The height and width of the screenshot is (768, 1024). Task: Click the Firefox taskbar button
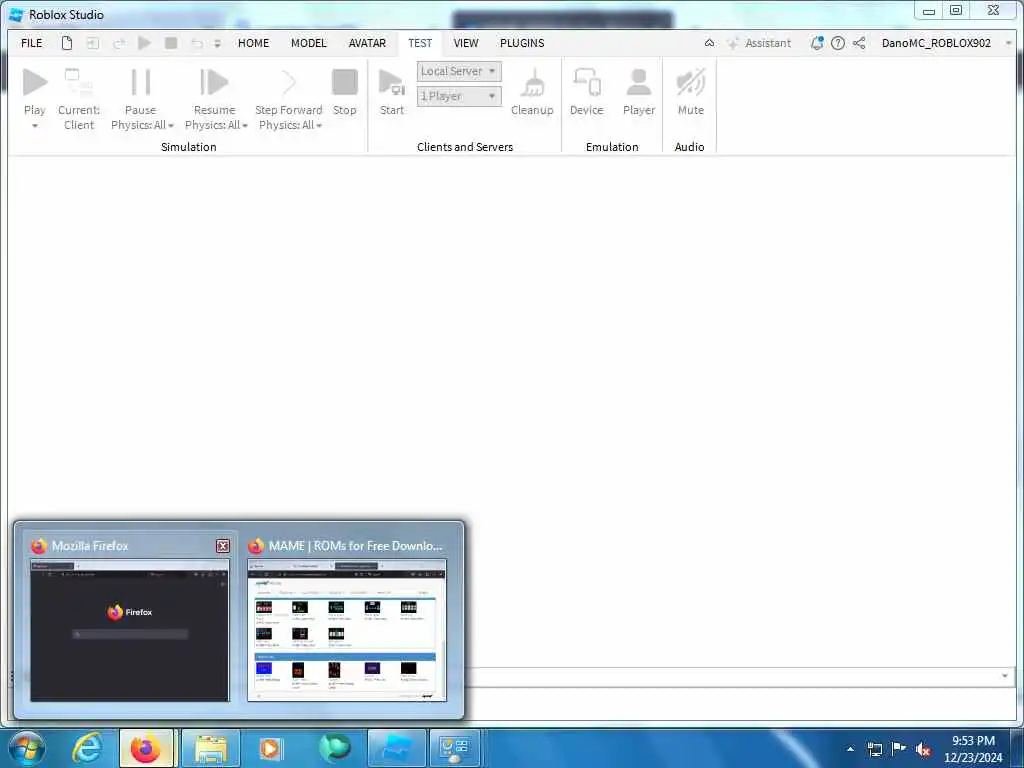[146, 748]
